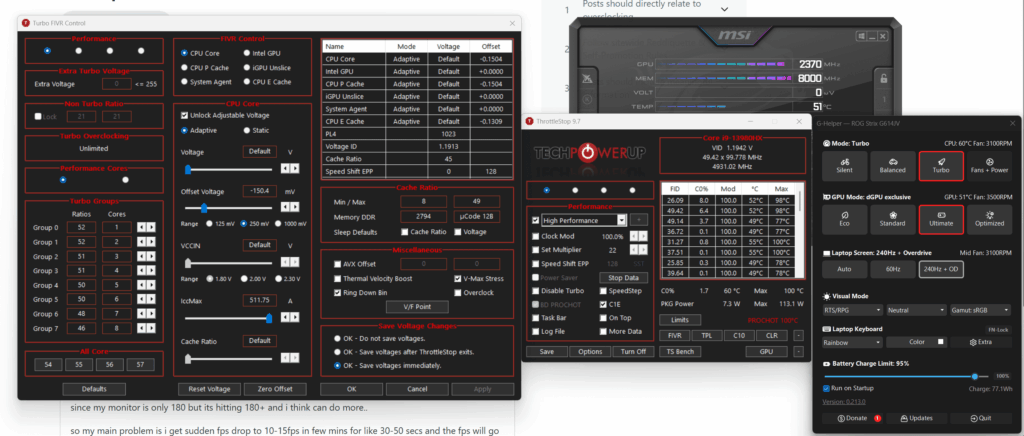Click ThrottleStop title bar app icon

point(529,121)
